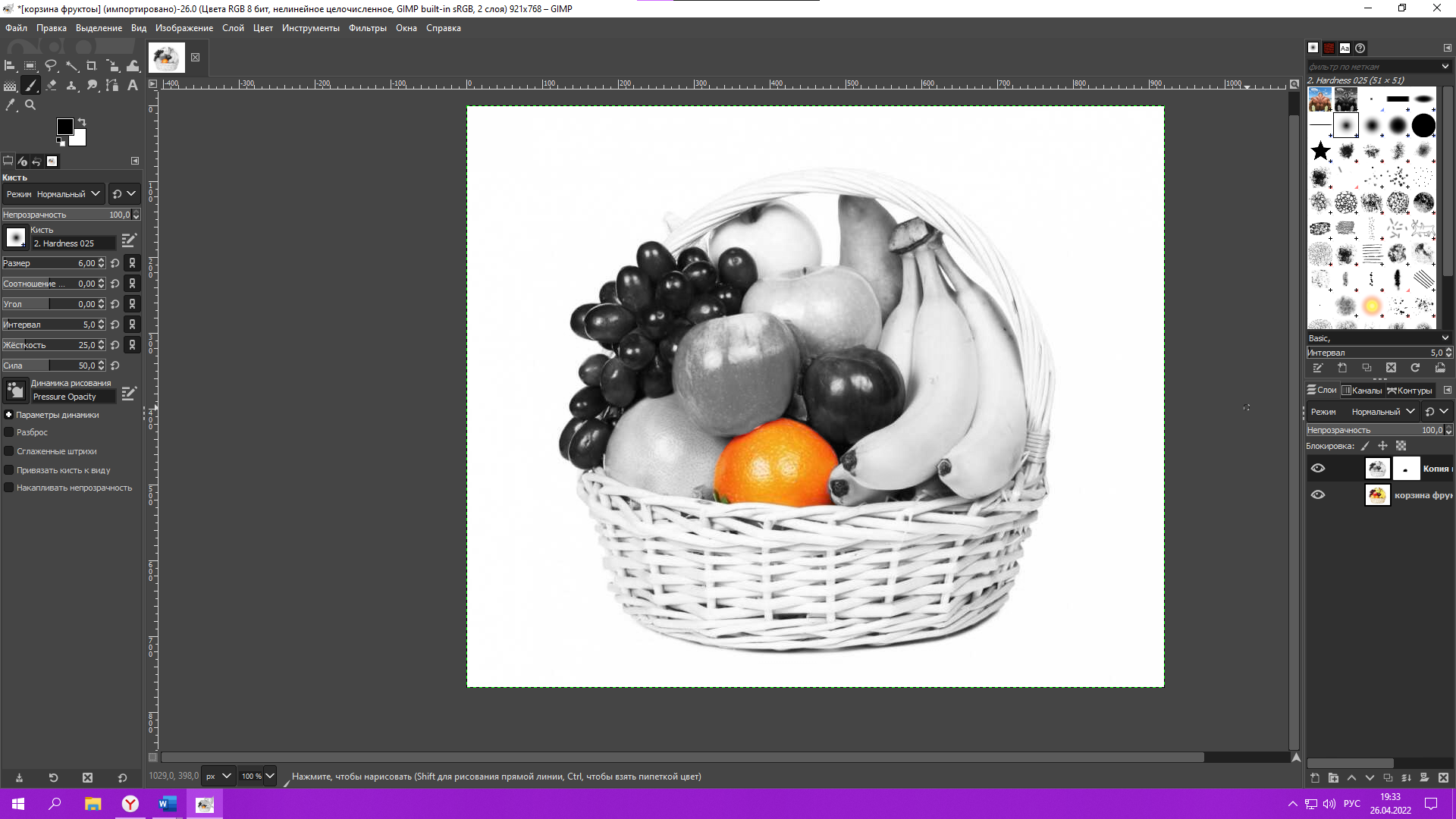Open the layer Режим Нормальный dropdown
Image resolution: width=1456 pixels, height=819 pixels.
tap(1363, 412)
